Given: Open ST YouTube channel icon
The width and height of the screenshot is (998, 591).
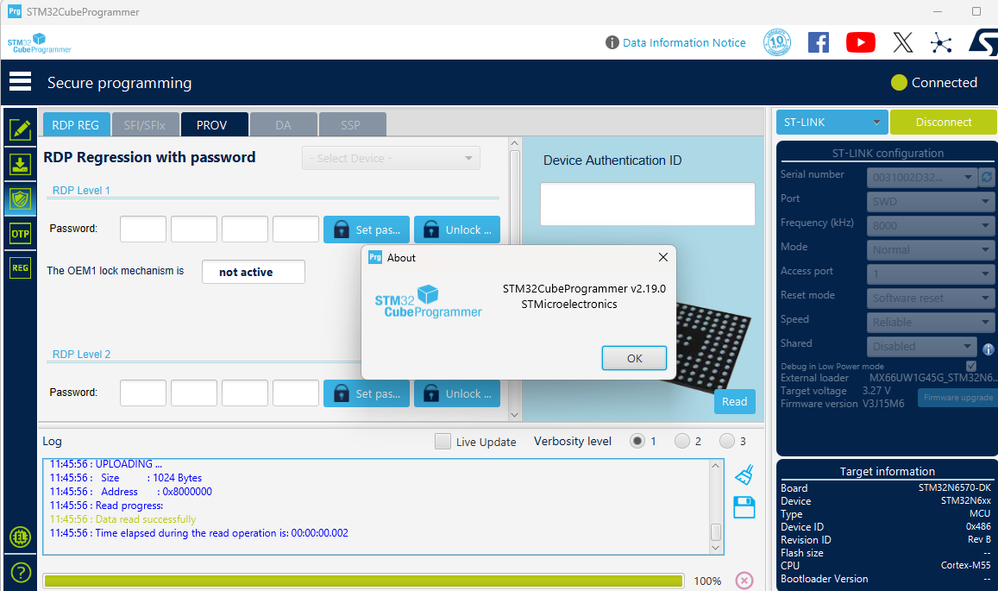Looking at the screenshot, I should (x=861, y=43).
